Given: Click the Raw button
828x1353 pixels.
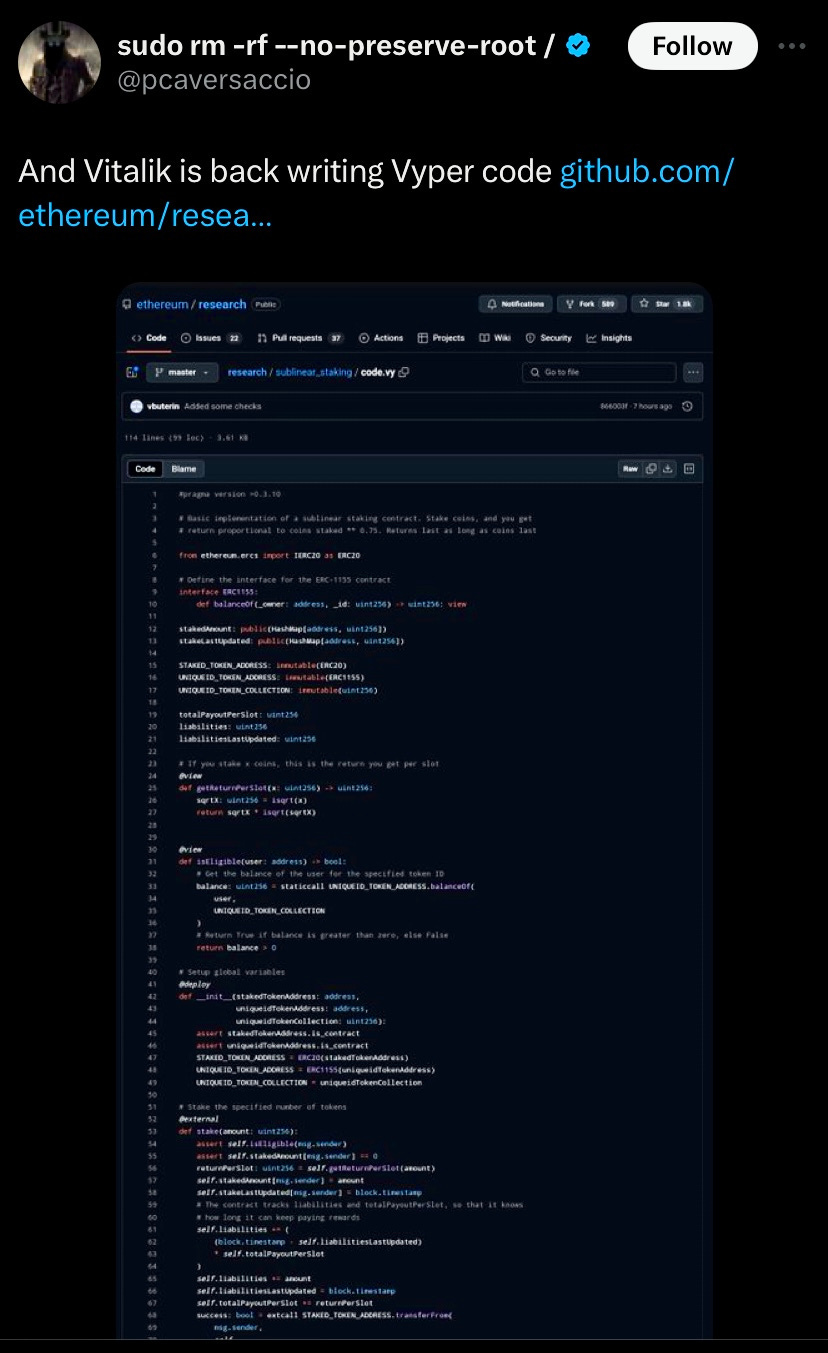Looking at the screenshot, I should click(x=630, y=468).
